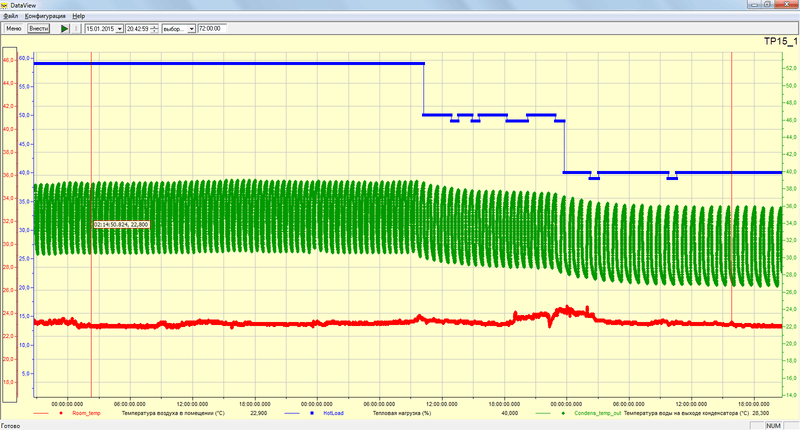Select the HotLoad legend entry
The height and width of the screenshot is (430, 800).
(333, 412)
